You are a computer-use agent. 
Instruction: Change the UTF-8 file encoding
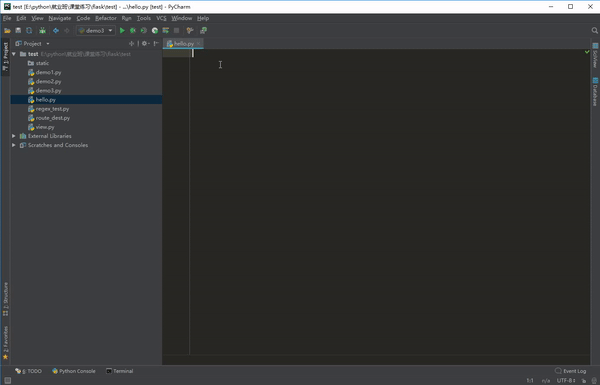pyautogui.click(x=566, y=380)
